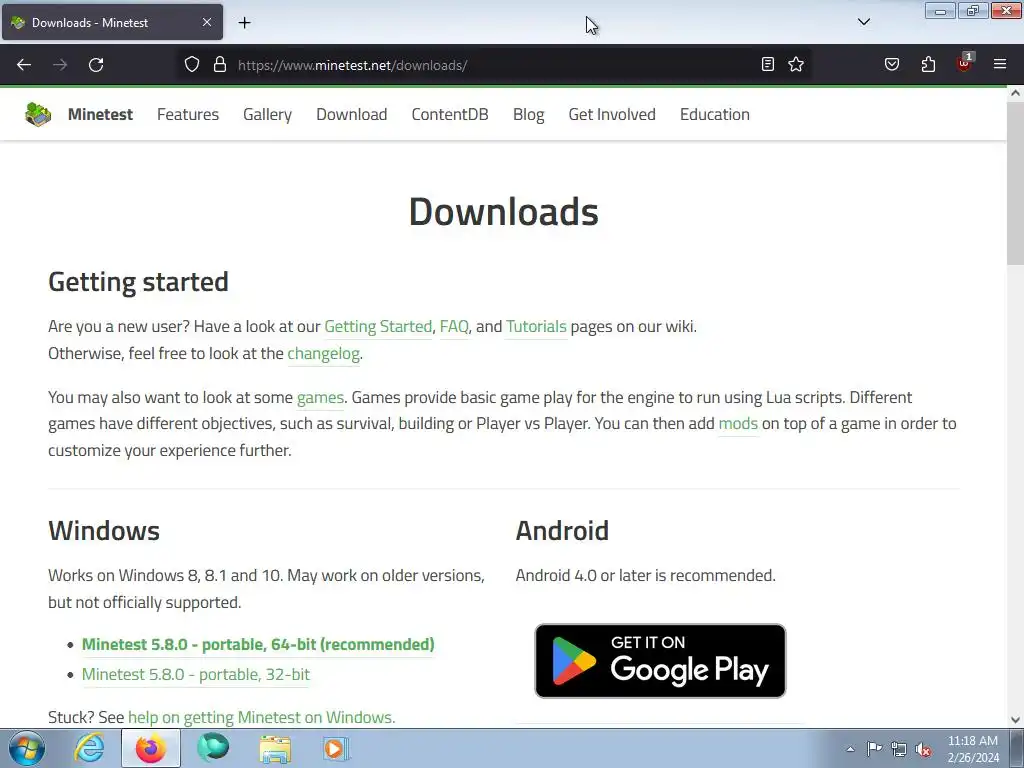Open the media player icon in taskbar
Viewport: 1024px width, 768px height.
click(336, 748)
